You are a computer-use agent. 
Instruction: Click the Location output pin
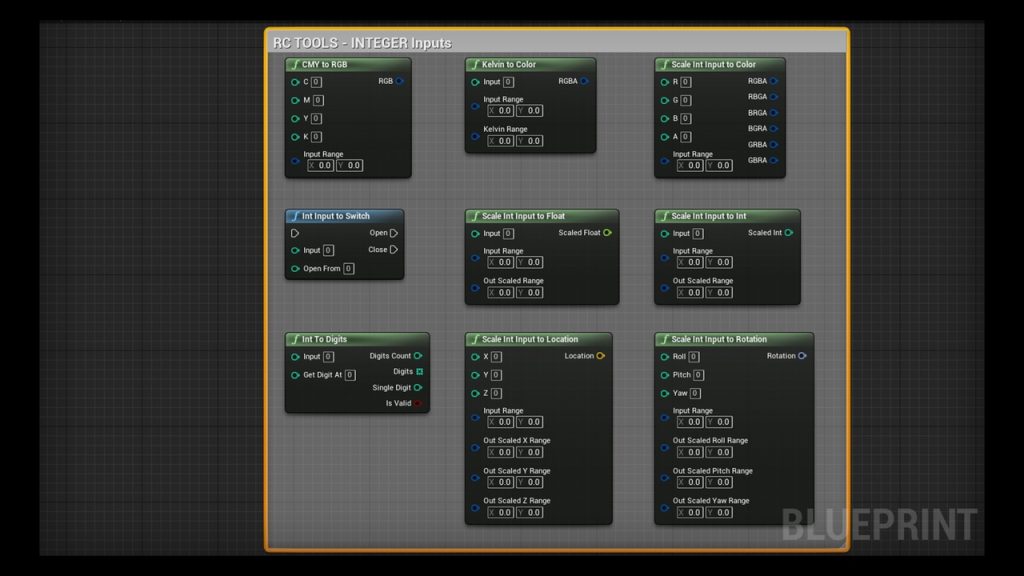tap(600, 356)
